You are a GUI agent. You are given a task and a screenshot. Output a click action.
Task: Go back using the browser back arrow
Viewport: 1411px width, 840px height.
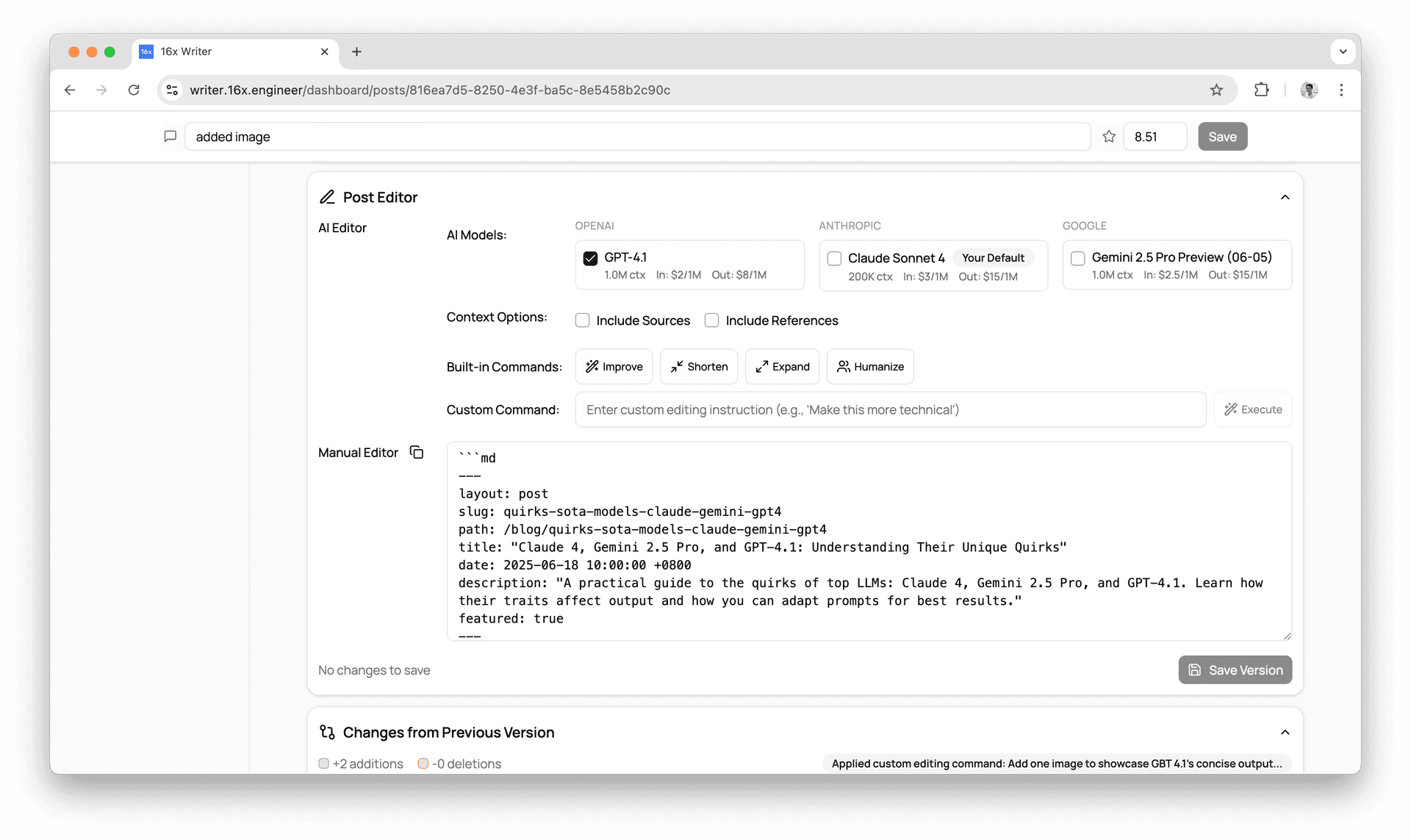pyautogui.click(x=70, y=90)
